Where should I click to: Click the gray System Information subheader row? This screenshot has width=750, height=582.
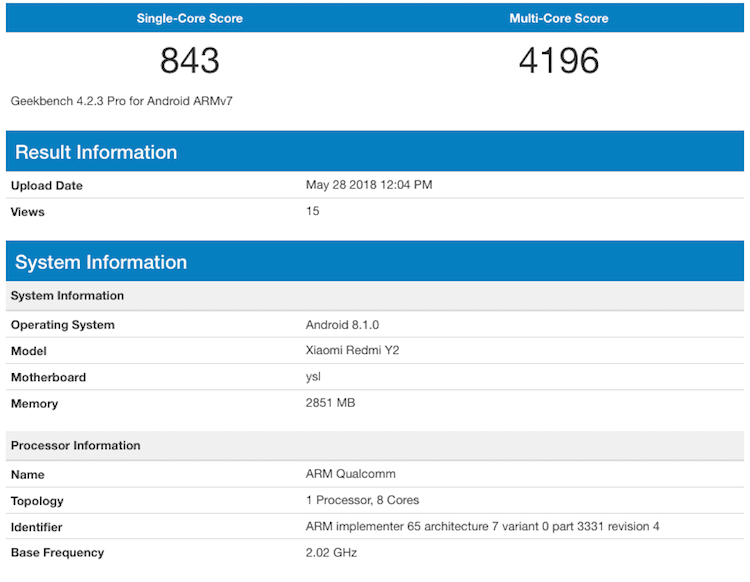(x=375, y=296)
